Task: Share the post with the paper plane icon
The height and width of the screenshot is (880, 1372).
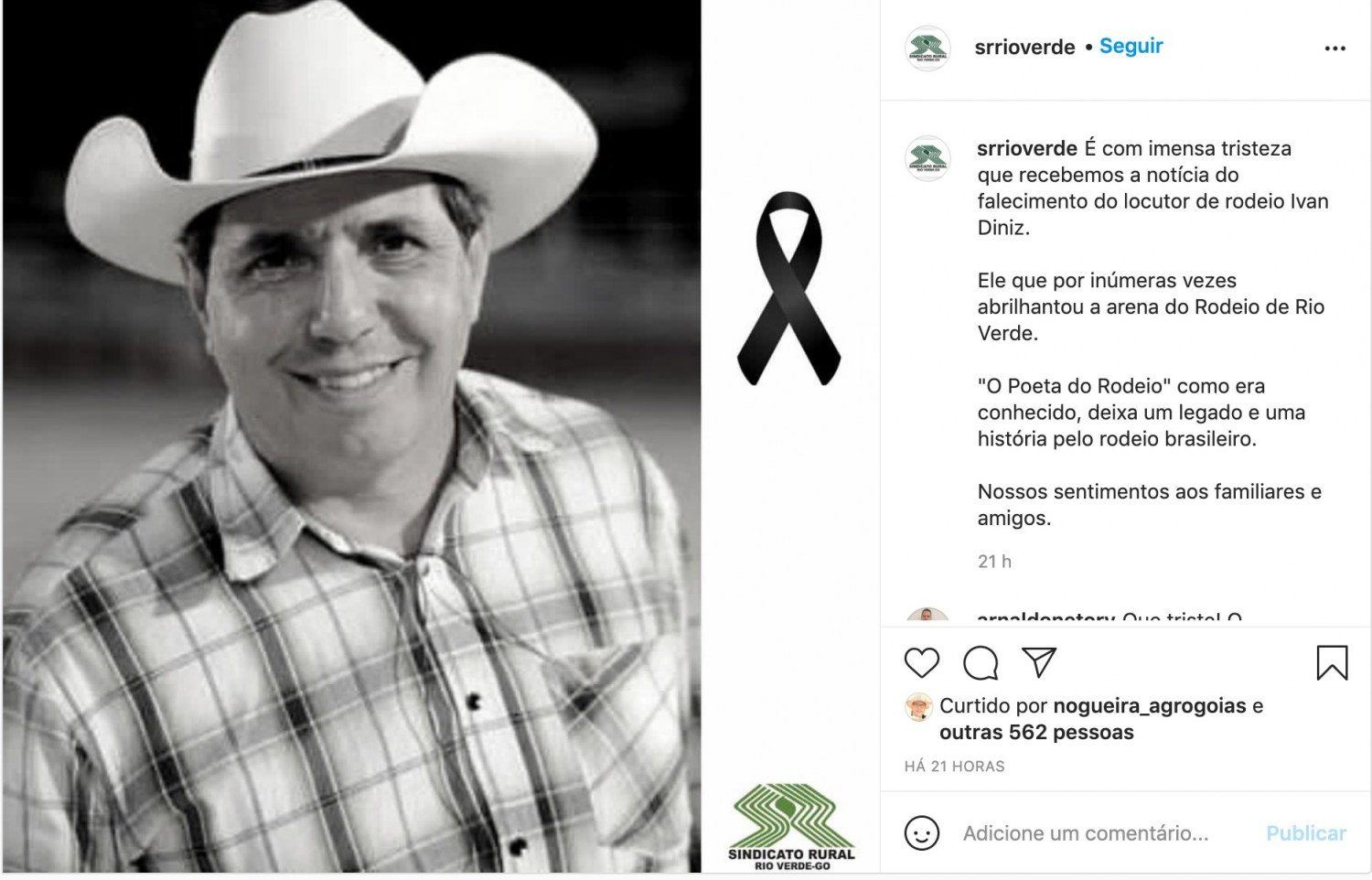Action: coord(1039,662)
